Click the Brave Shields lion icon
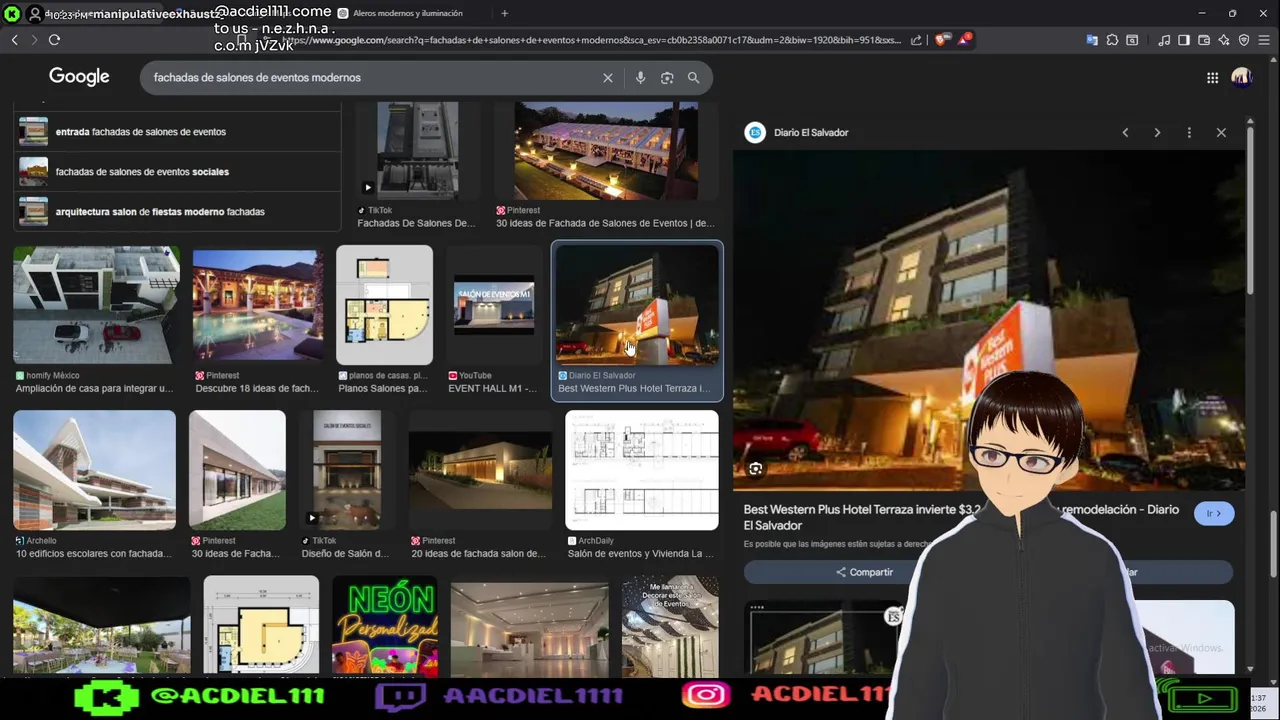Viewport: 1280px width, 720px height. 942,40
